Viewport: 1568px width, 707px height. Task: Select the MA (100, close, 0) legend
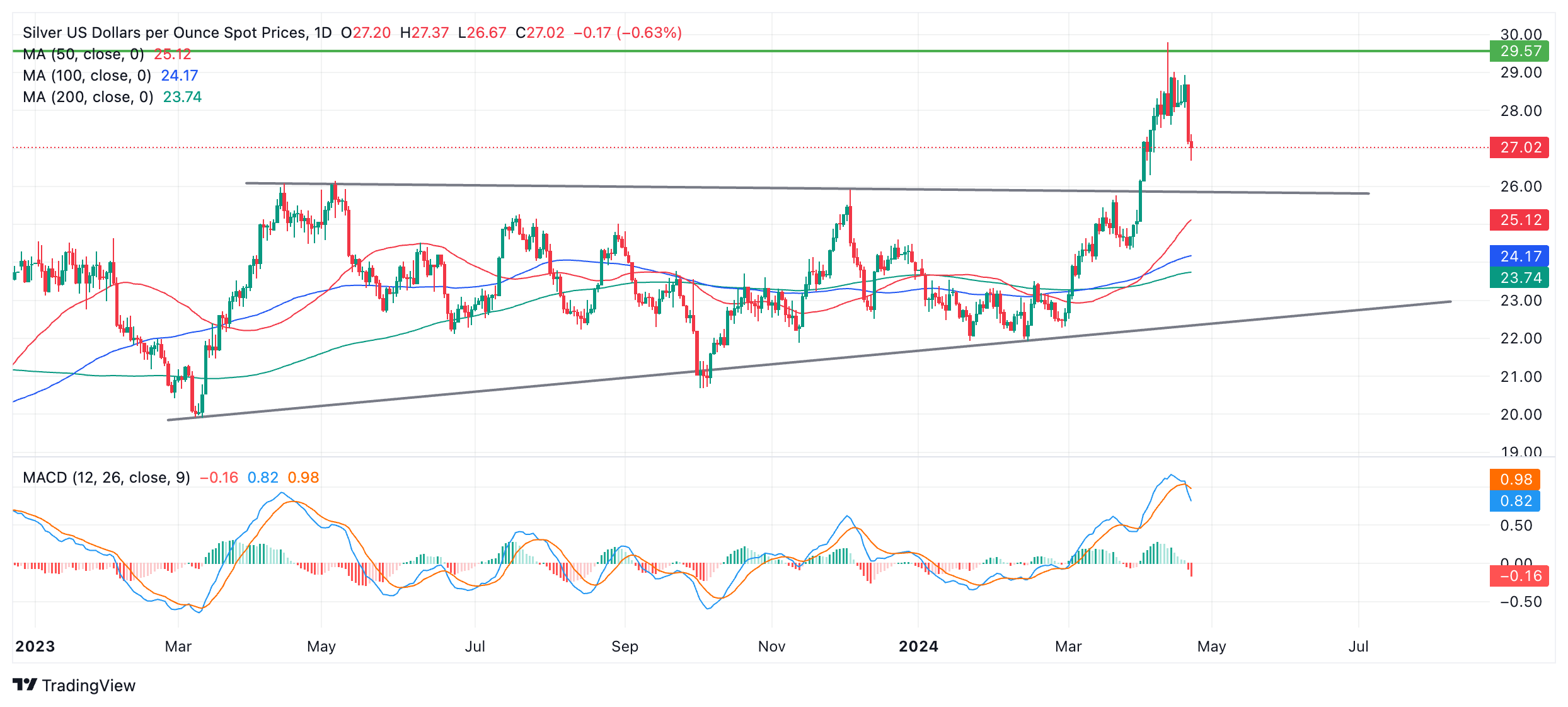87,76
